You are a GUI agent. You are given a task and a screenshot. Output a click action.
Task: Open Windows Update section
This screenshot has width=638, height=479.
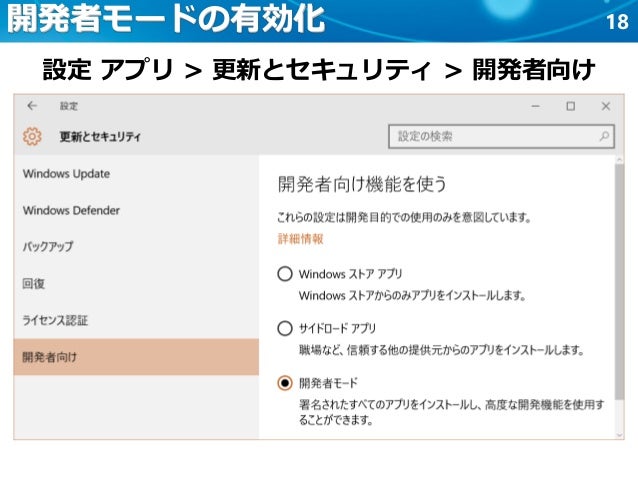pyautogui.click(x=136, y=174)
